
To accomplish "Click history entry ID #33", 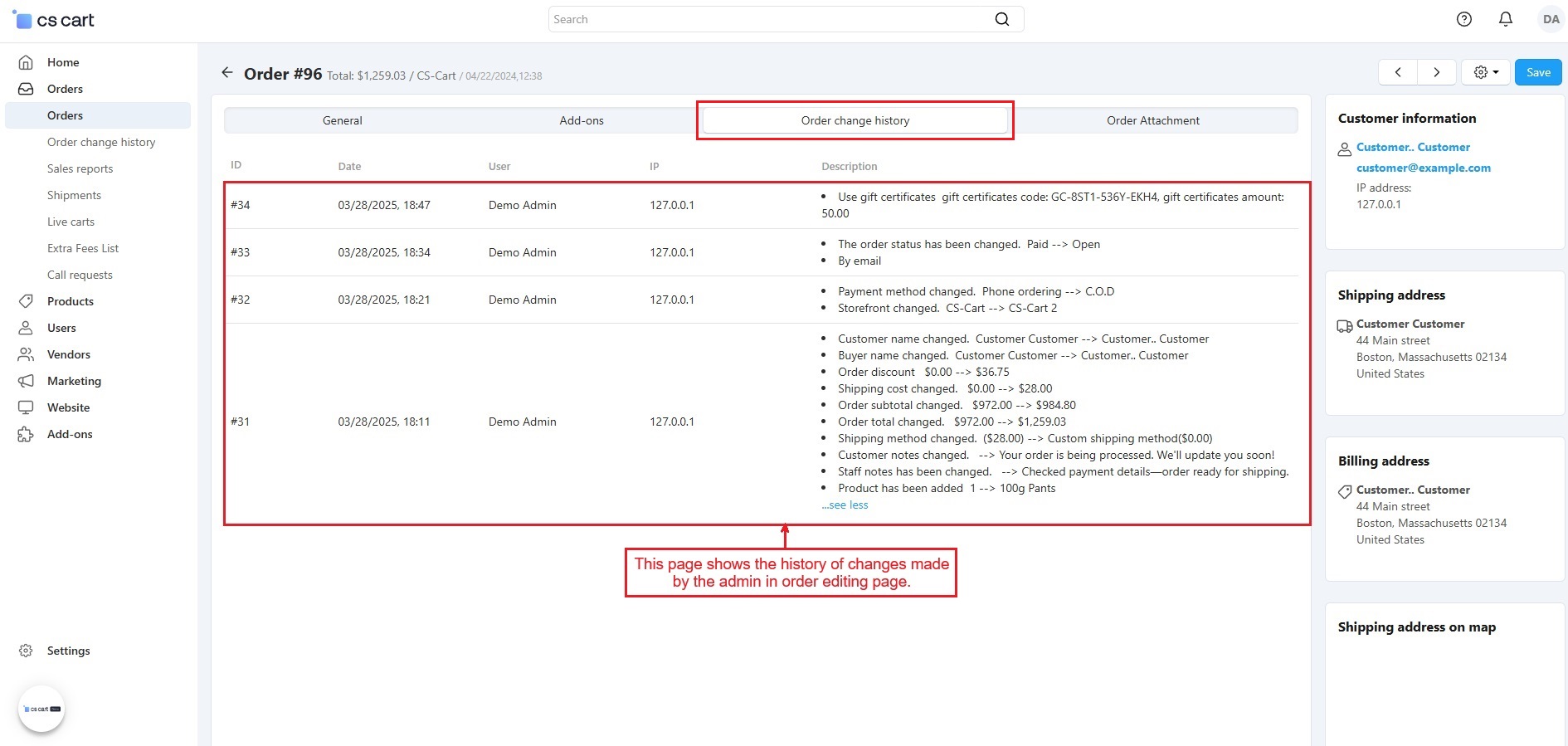I will (240, 252).
